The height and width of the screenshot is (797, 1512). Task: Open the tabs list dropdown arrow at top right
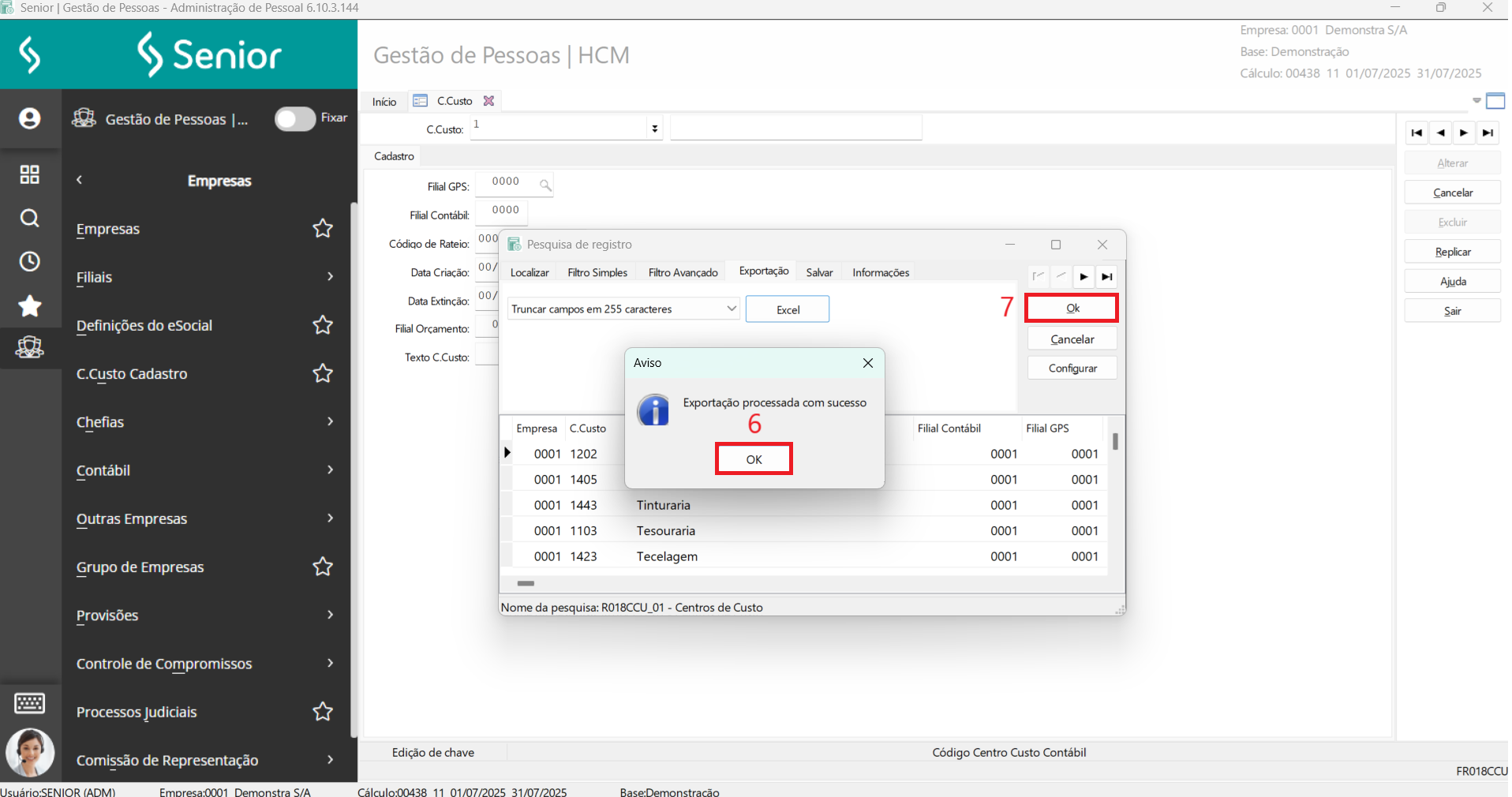(x=1476, y=100)
